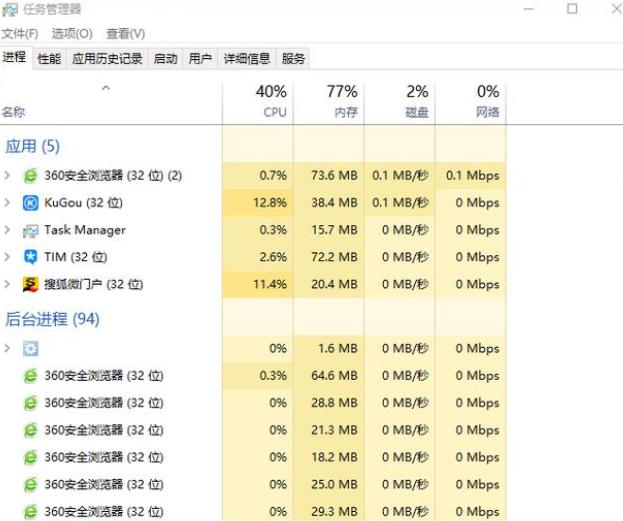
Task: Click TIM's 2.6% CPU value
Action: 273,257
